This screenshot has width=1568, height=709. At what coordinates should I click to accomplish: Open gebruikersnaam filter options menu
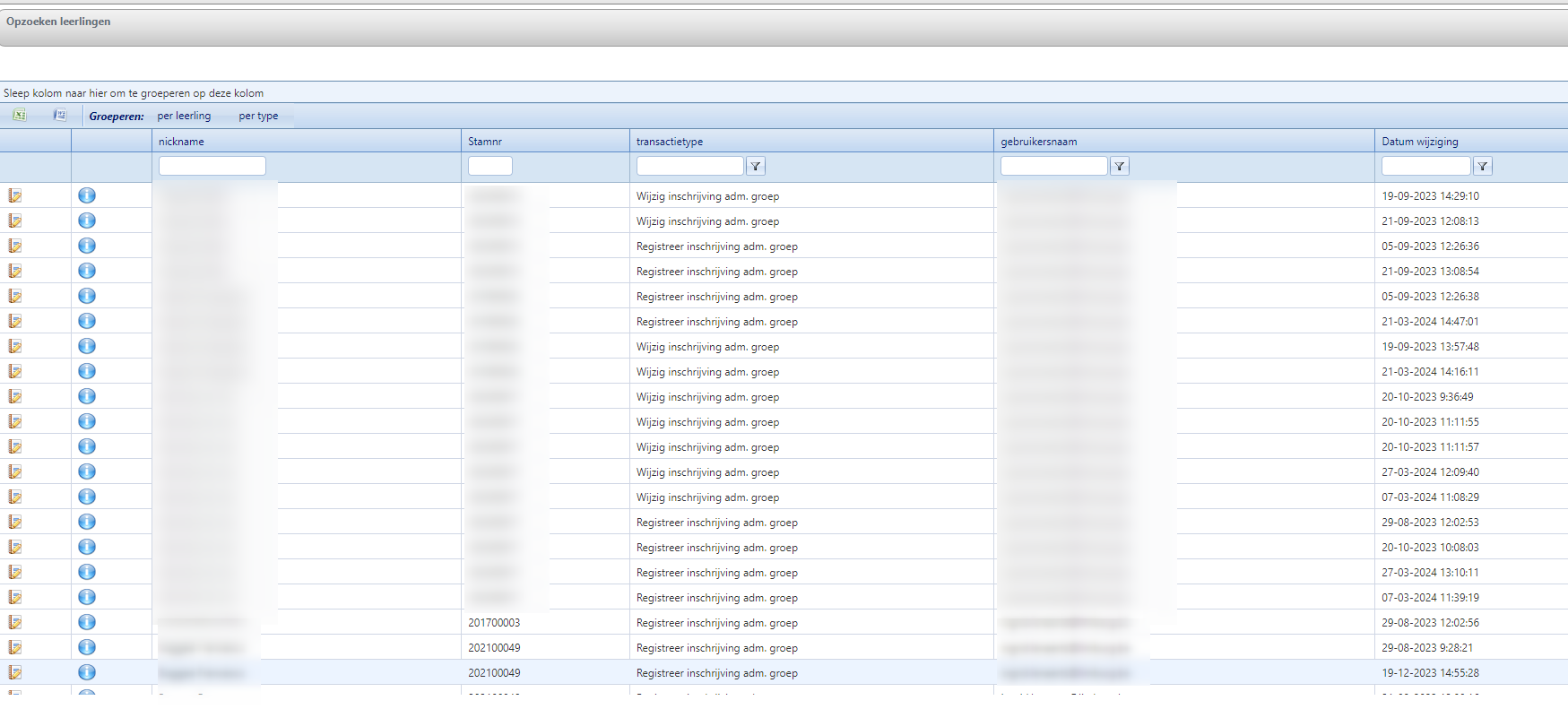[x=1120, y=166]
